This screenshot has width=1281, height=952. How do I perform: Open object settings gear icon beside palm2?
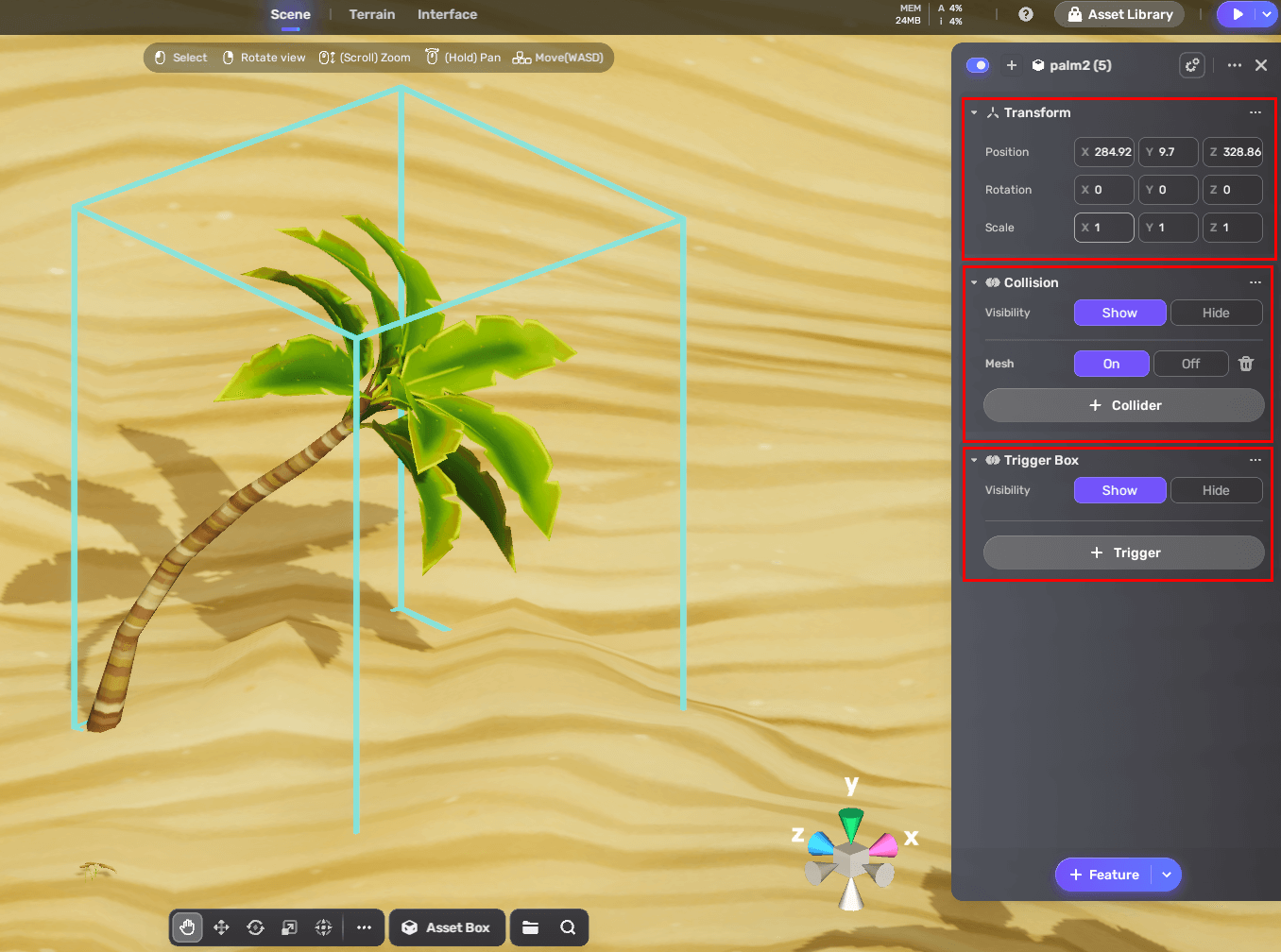pos(1192,65)
